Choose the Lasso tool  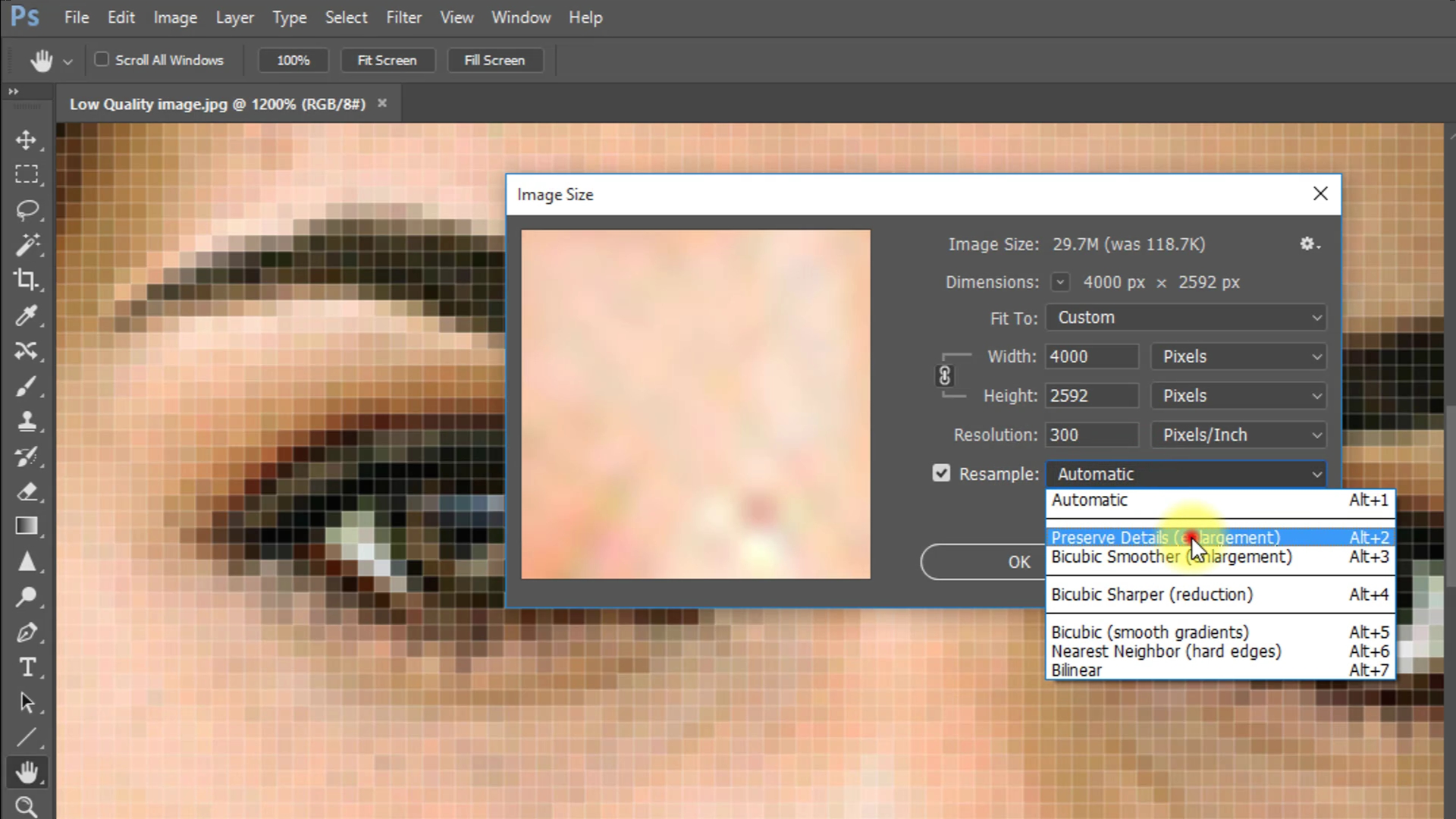(x=28, y=210)
